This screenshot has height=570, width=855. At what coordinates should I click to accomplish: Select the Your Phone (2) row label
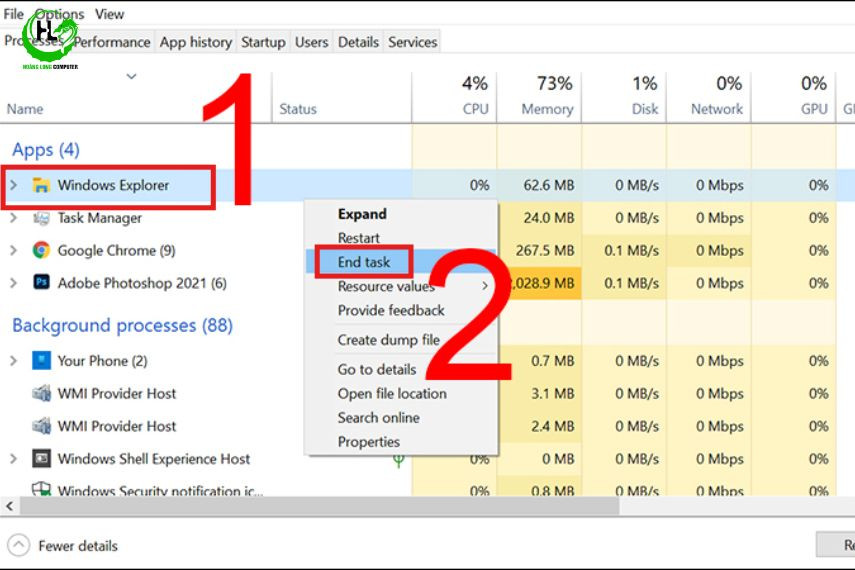(x=103, y=361)
